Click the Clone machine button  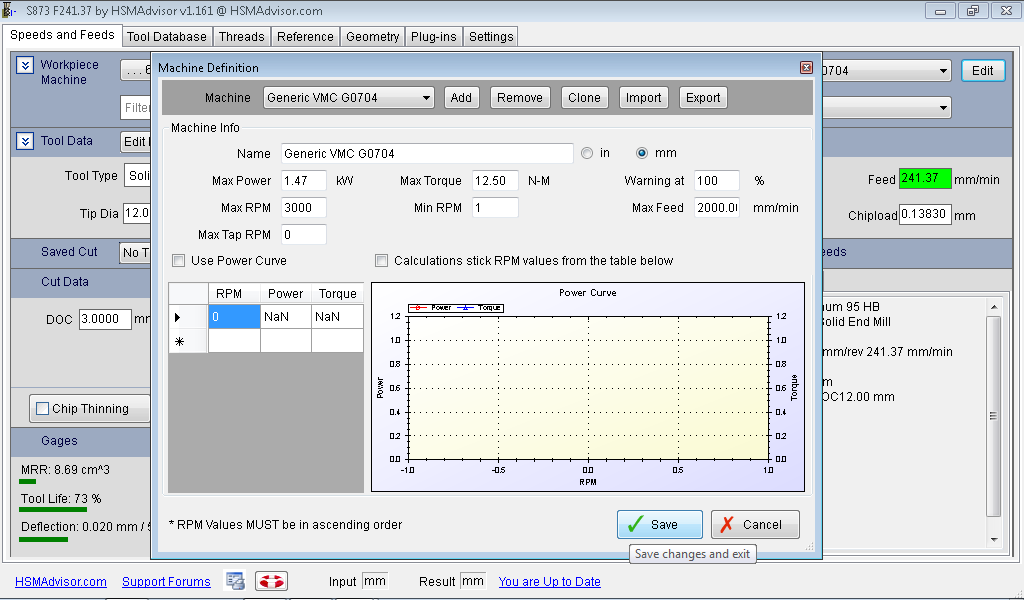tap(584, 98)
